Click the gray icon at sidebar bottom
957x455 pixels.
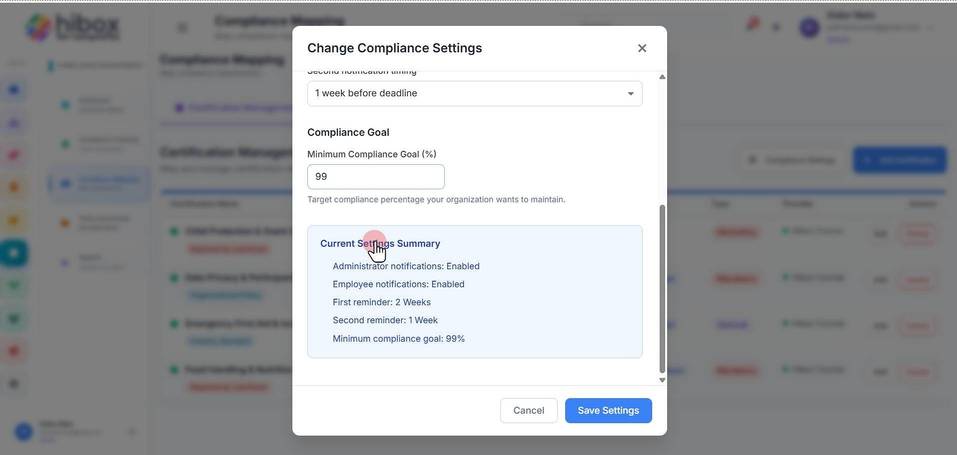(x=15, y=383)
